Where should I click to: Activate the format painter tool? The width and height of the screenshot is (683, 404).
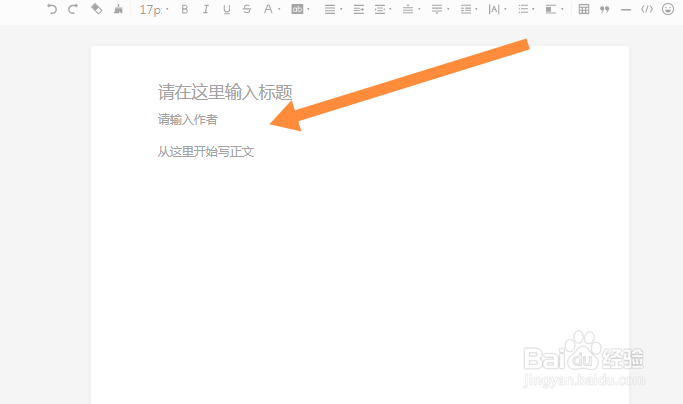[96, 9]
